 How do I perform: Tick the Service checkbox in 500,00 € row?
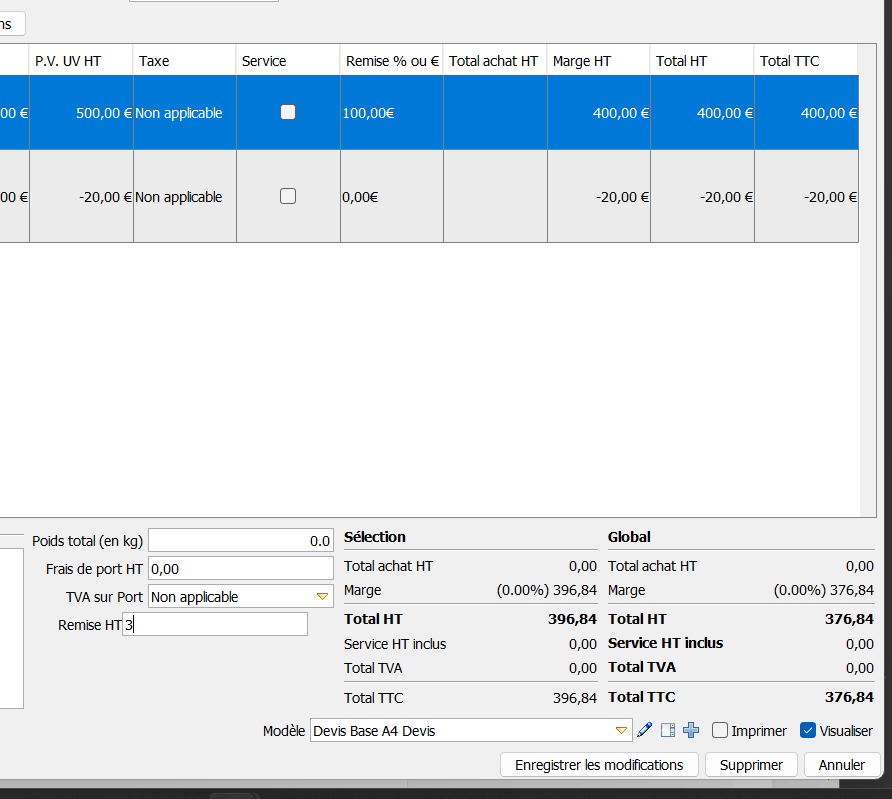[x=288, y=113]
